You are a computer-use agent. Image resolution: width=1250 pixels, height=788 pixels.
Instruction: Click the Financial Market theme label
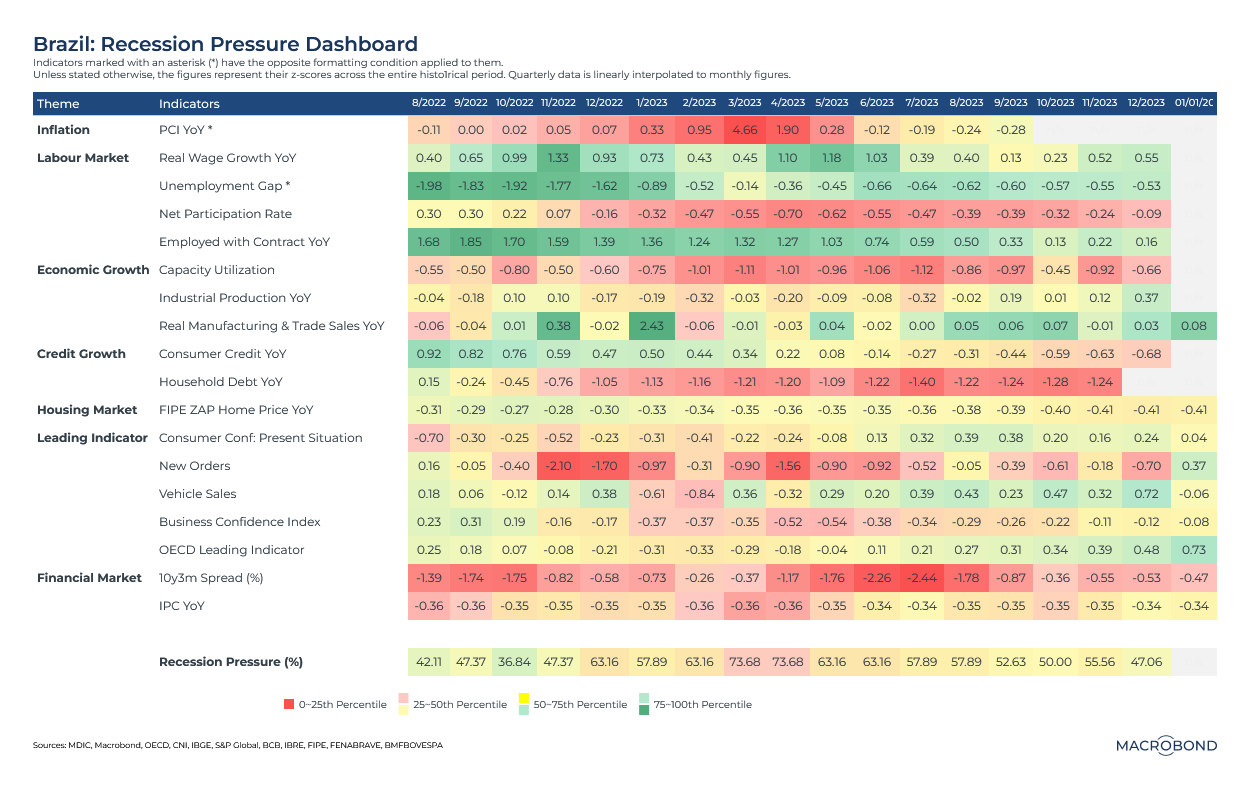click(89, 578)
